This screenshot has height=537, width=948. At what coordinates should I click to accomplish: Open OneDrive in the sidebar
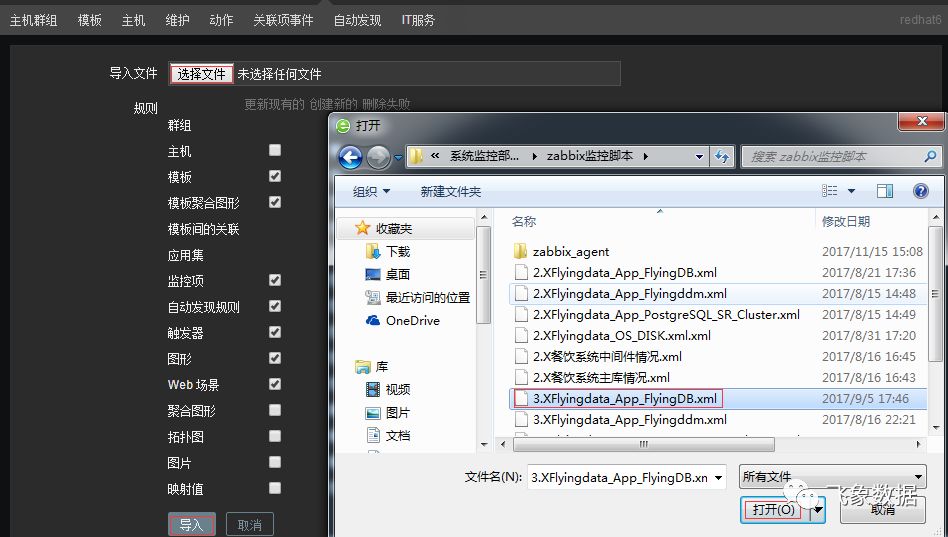pos(403,320)
